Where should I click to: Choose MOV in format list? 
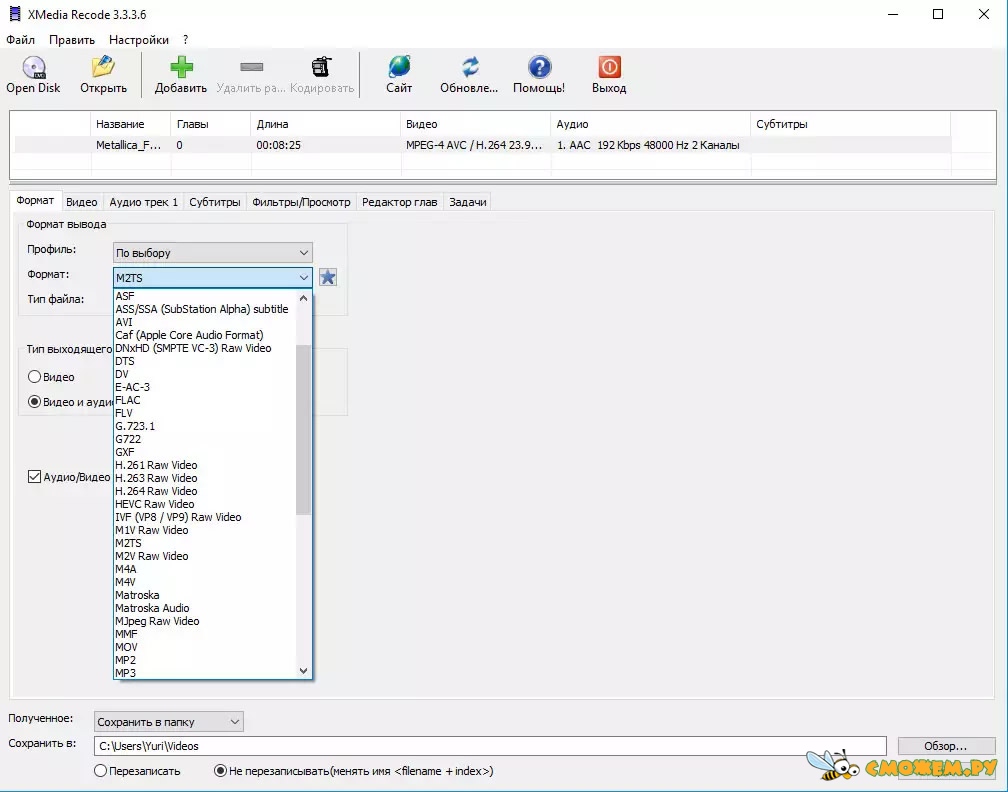click(x=205, y=647)
